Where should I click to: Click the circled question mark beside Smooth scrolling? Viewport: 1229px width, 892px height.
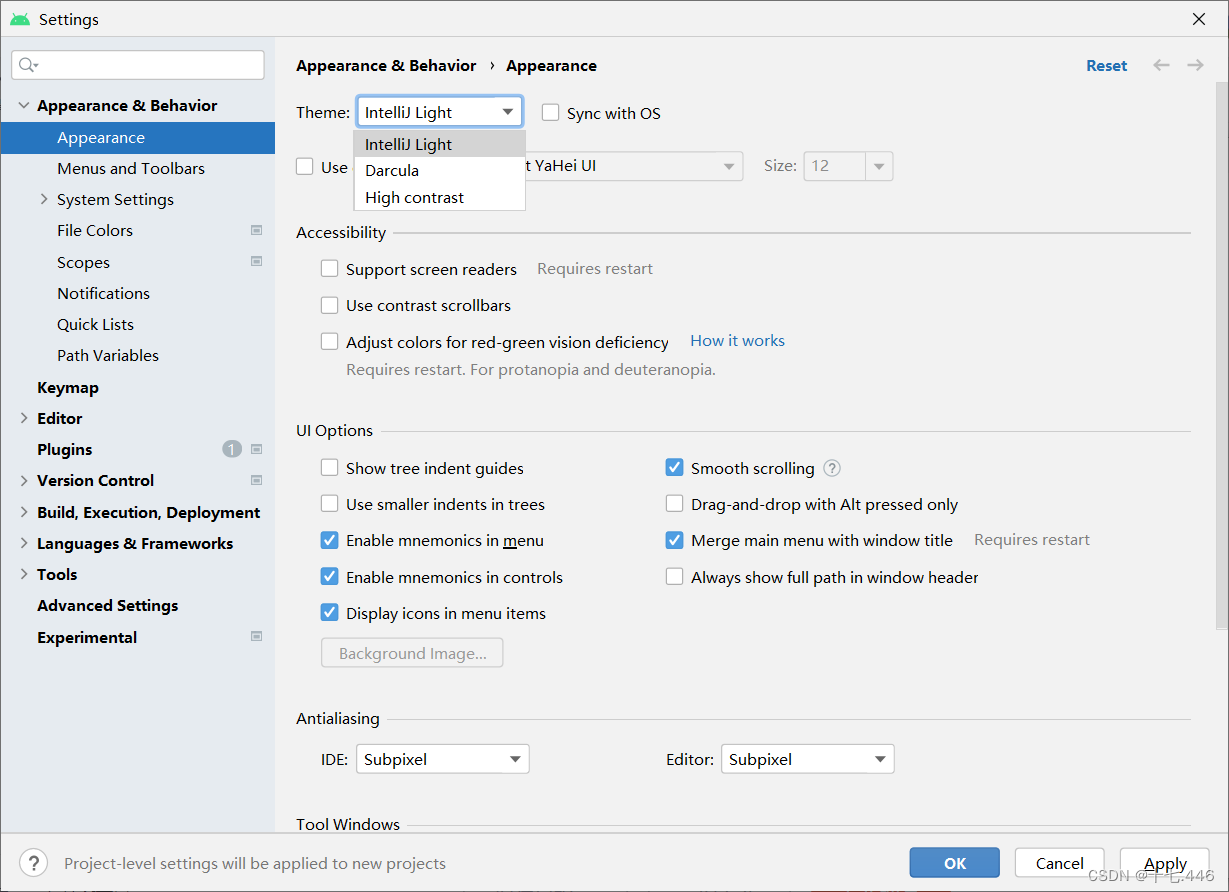pyautogui.click(x=832, y=468)
